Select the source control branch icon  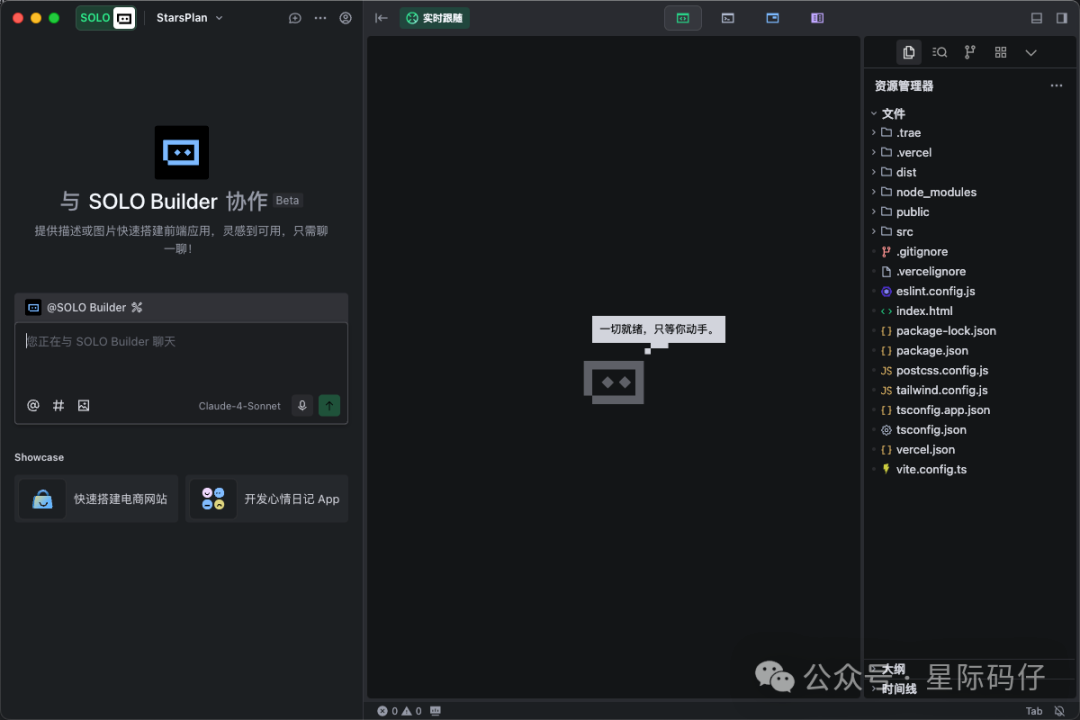point(969,52)
